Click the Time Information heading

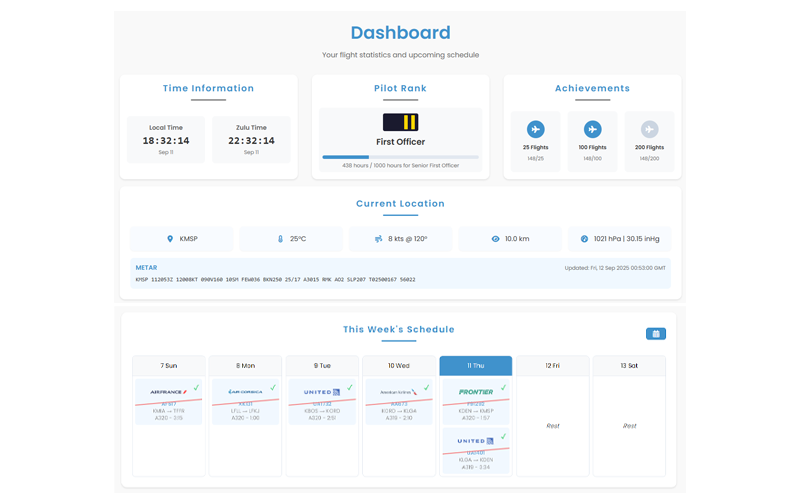point(208,88)
